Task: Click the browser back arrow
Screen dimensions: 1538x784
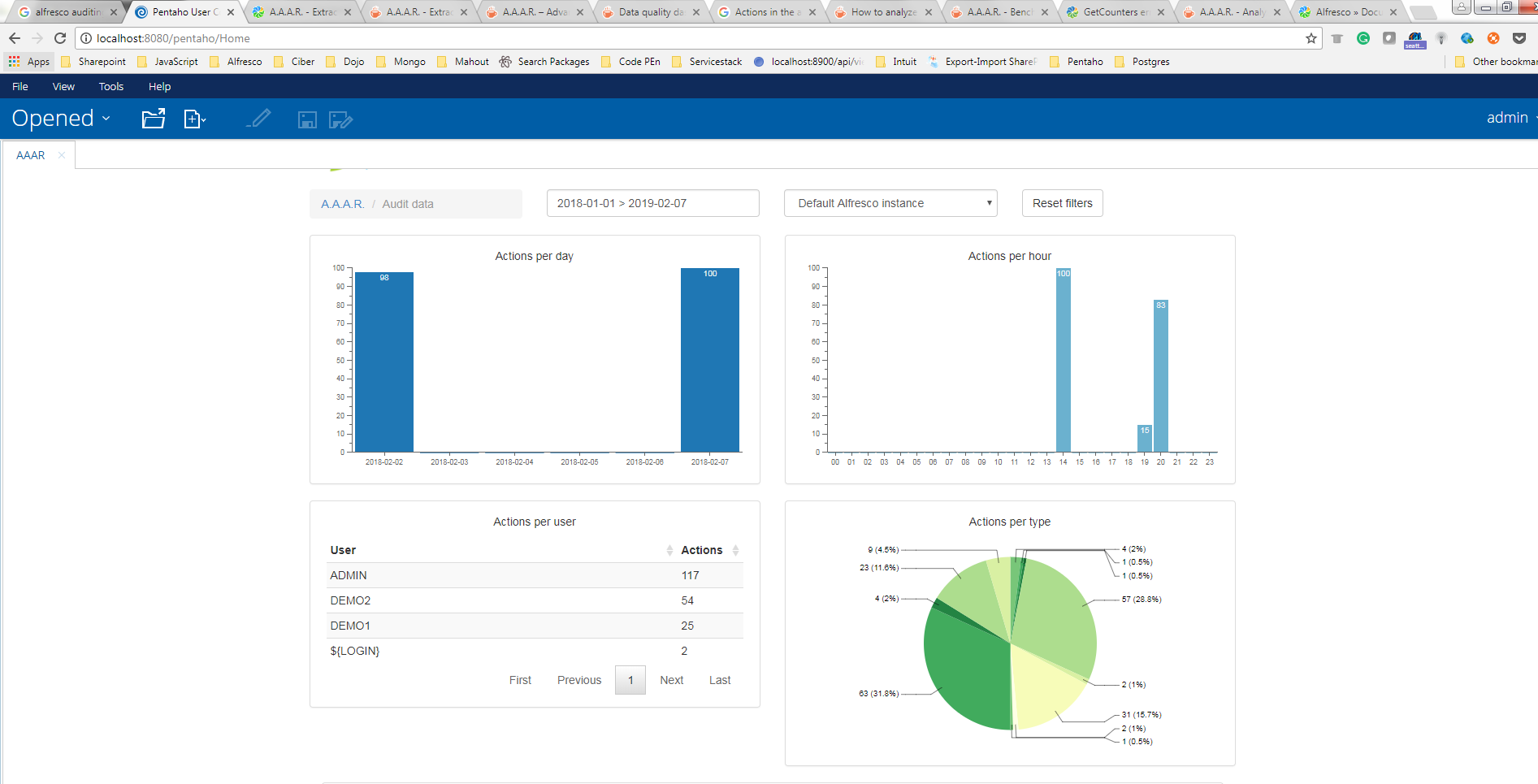Action: pyautogui.click(x=15, y=38)
